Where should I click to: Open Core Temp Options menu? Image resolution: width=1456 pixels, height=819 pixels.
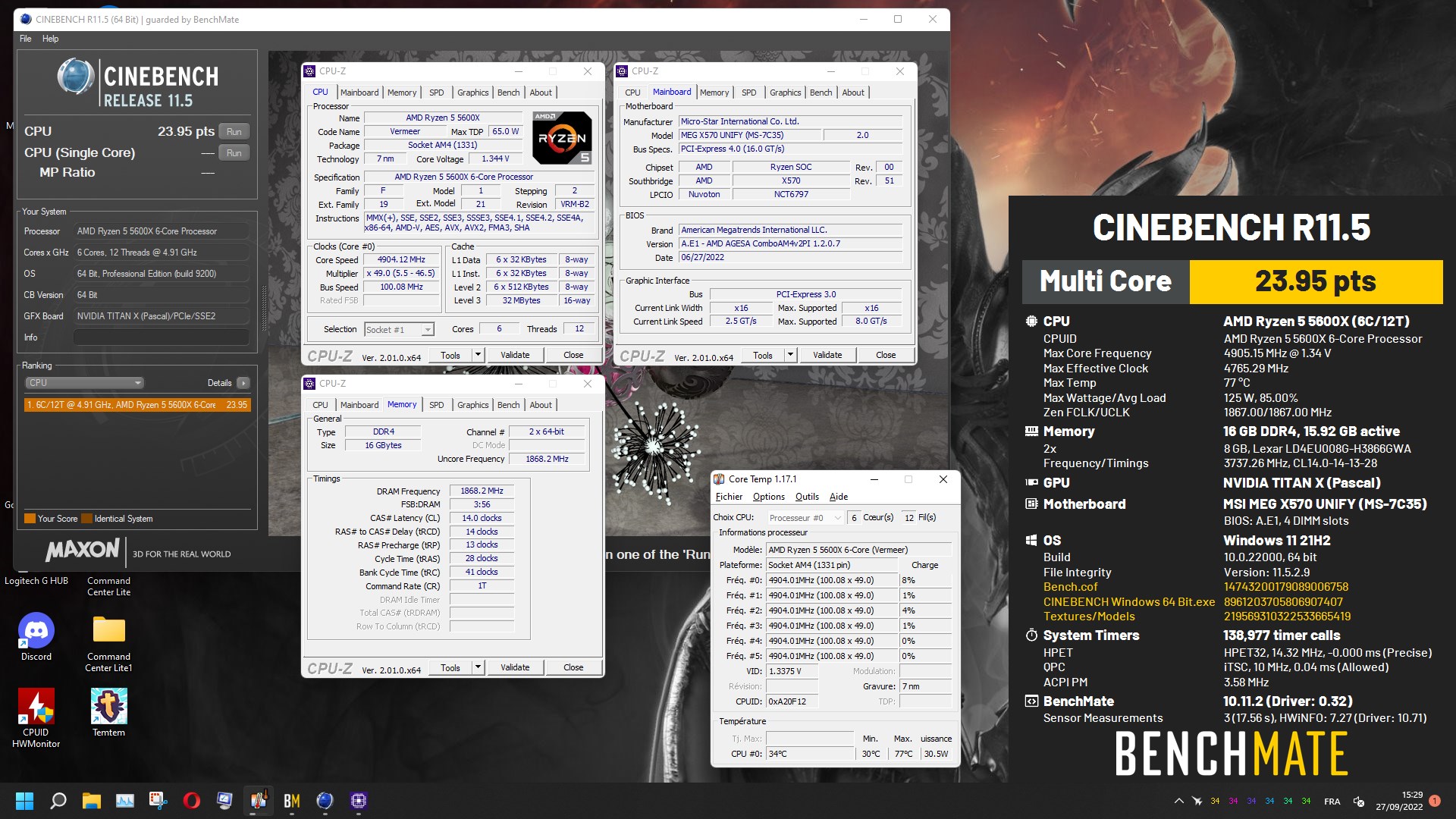[768, 497]
